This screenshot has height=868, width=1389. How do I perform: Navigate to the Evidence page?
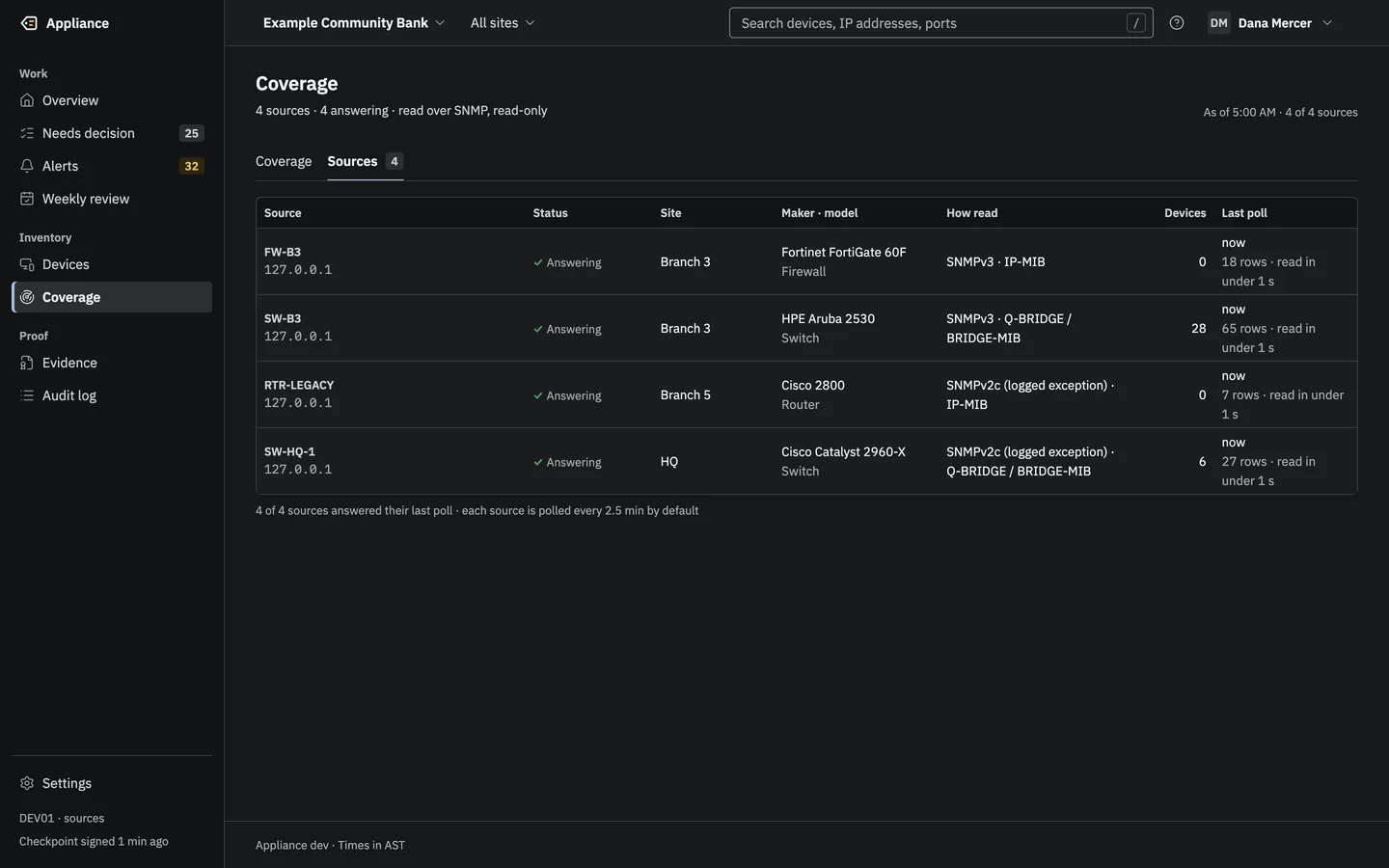coord(112,363)
